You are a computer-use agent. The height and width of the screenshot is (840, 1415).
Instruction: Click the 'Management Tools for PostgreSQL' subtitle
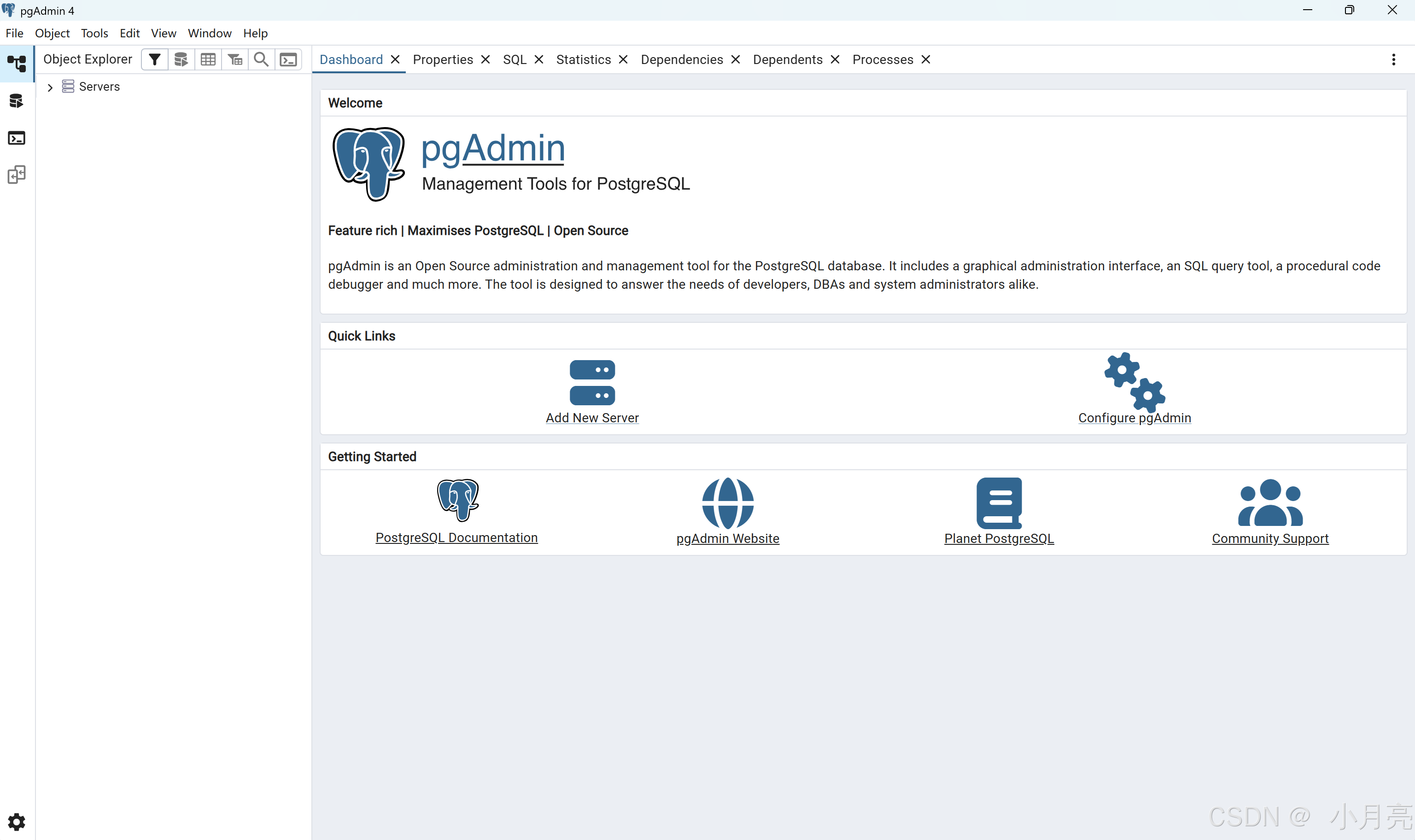point(556,184)
